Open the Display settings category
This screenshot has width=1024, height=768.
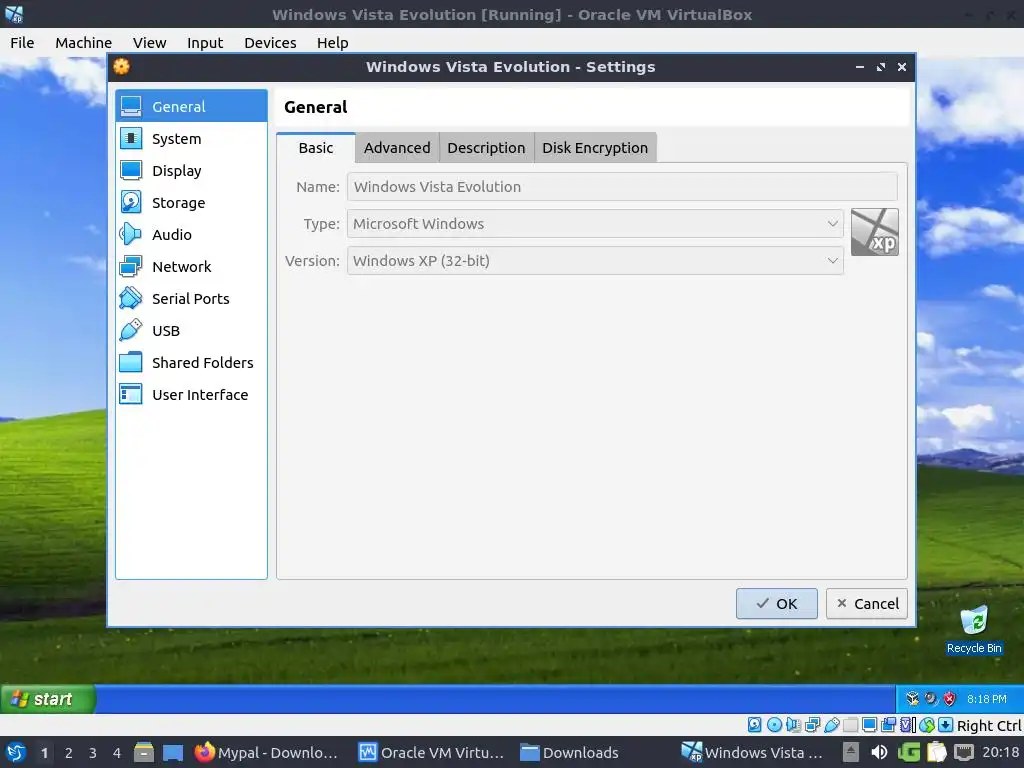click(x=191, y=170)
